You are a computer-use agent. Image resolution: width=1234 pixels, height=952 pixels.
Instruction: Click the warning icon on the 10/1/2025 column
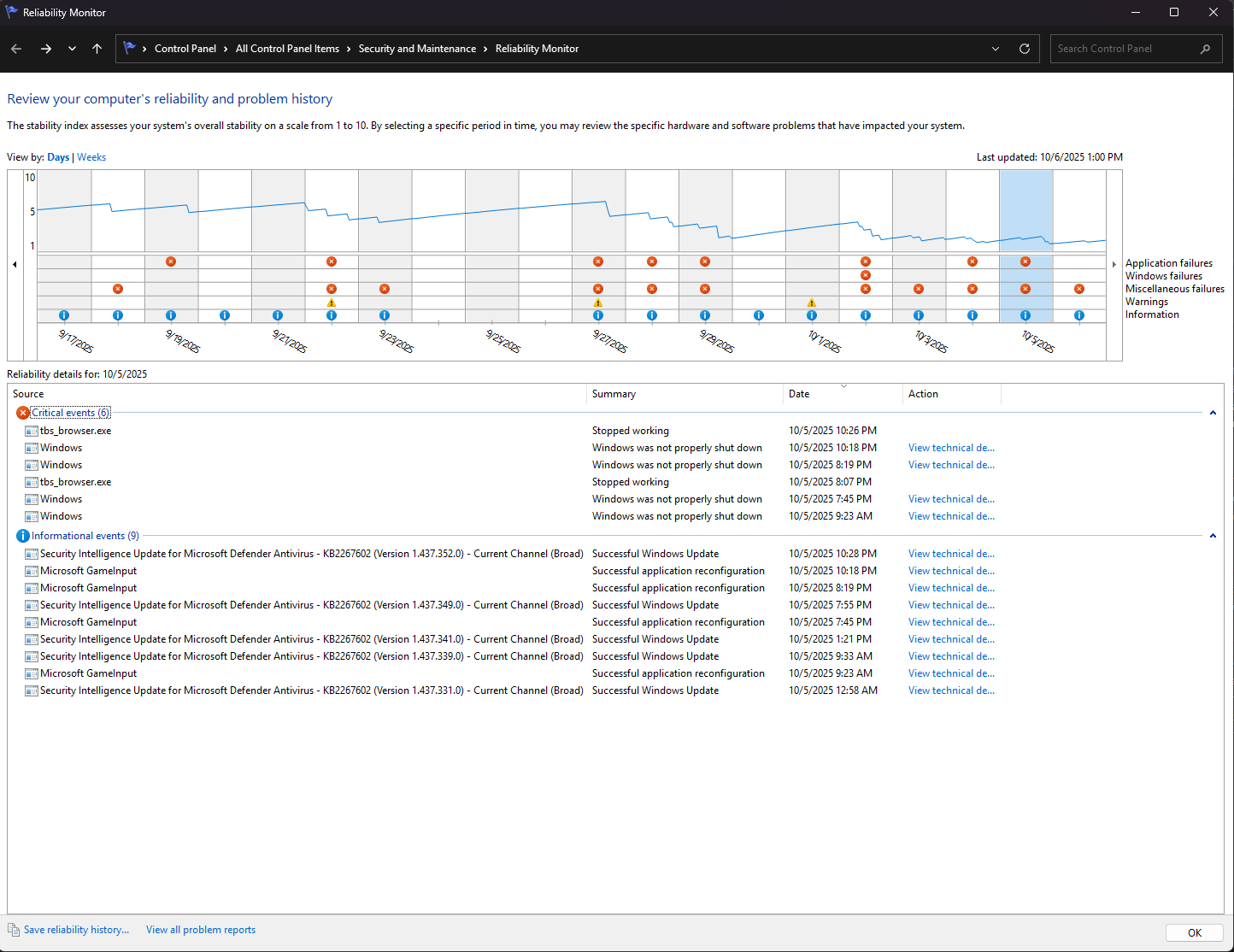click(812, 303)
